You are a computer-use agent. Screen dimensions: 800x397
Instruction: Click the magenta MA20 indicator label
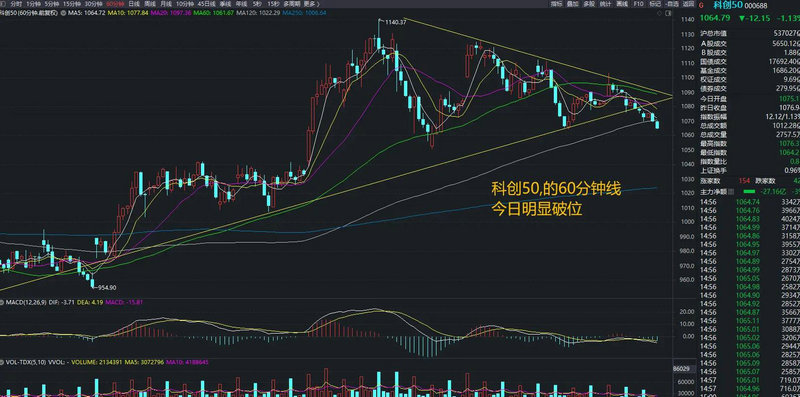(x=171, y=12)
